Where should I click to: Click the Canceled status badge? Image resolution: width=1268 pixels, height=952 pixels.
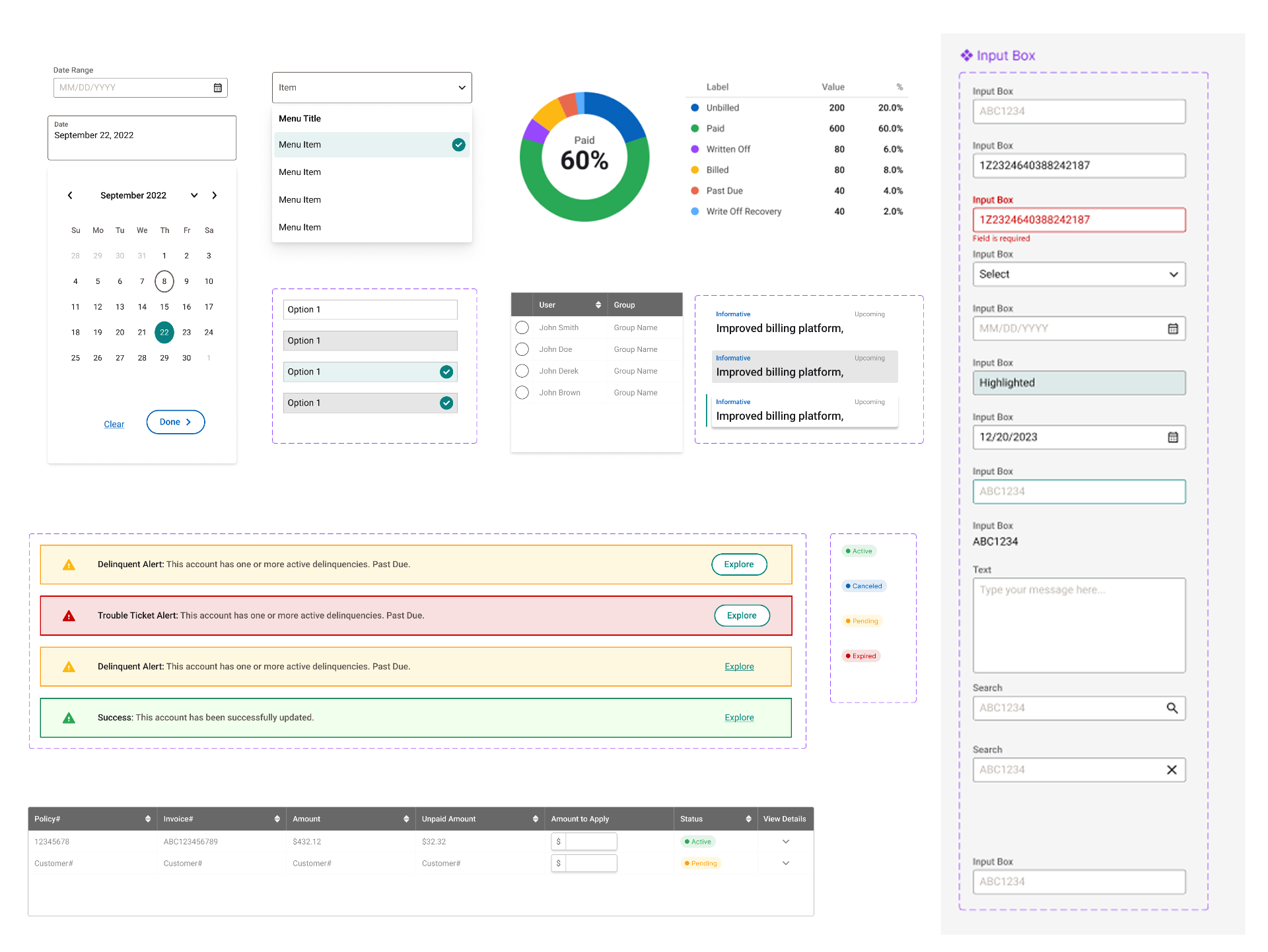click(864, 586)
